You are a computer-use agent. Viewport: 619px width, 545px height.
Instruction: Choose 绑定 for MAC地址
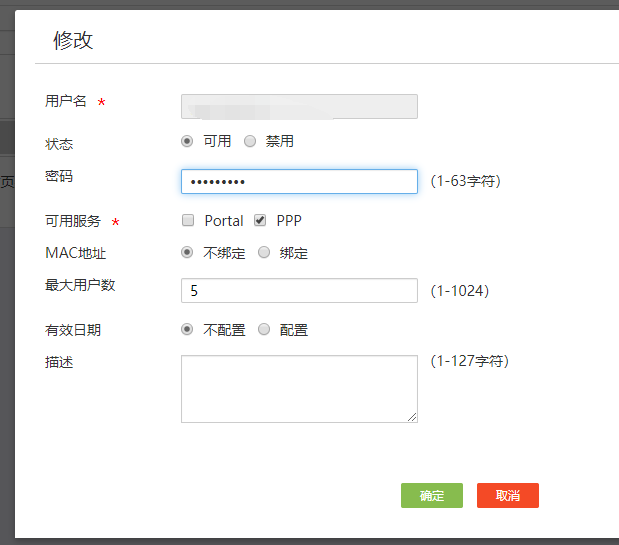pos(264,253)
